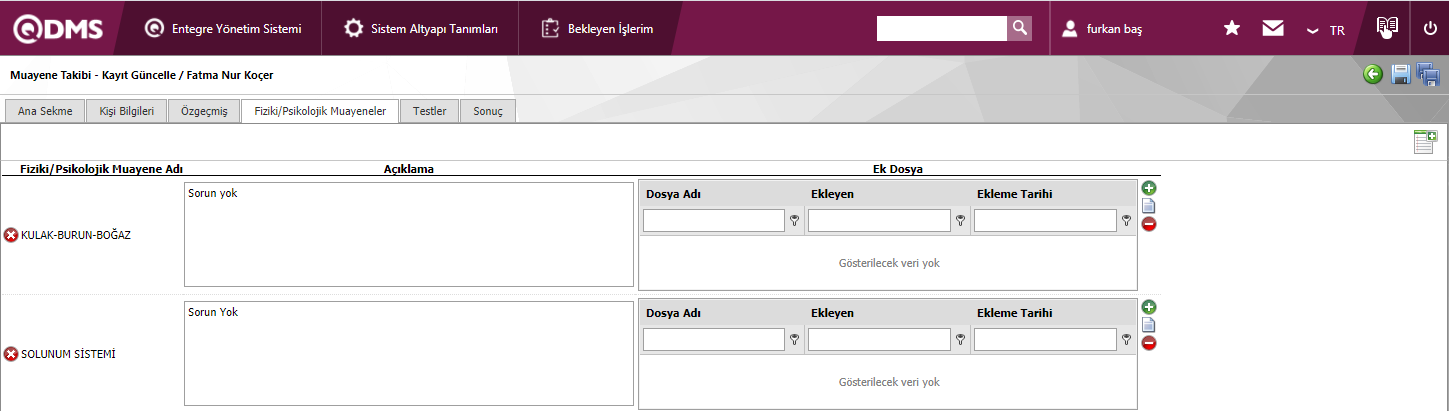This screenshot has height=411, width=1449.
Task: Click the SOLUNUM SİSTEMİ label text
Action: pyautogui.click(x=68, y=354)
